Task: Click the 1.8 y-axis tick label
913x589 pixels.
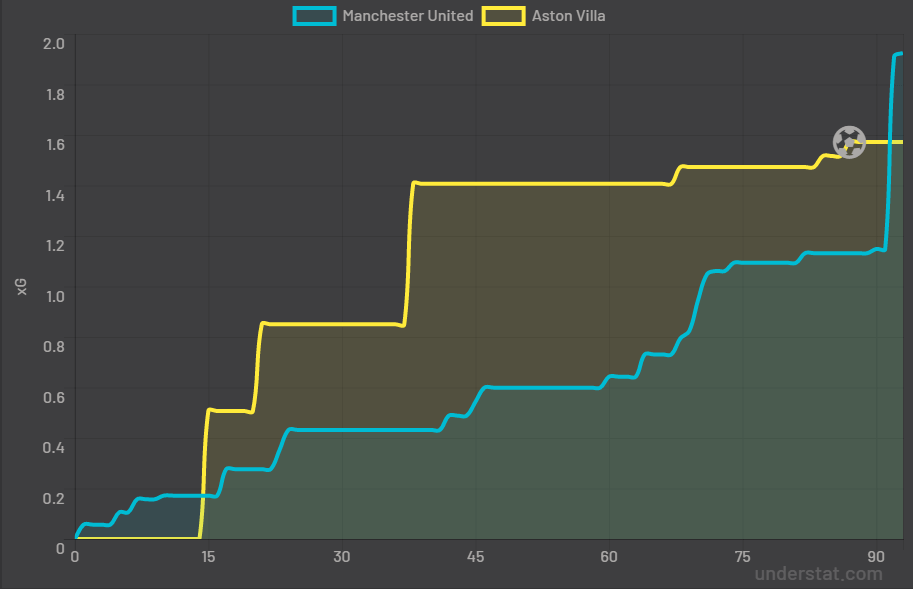Action: click(53, 94)
